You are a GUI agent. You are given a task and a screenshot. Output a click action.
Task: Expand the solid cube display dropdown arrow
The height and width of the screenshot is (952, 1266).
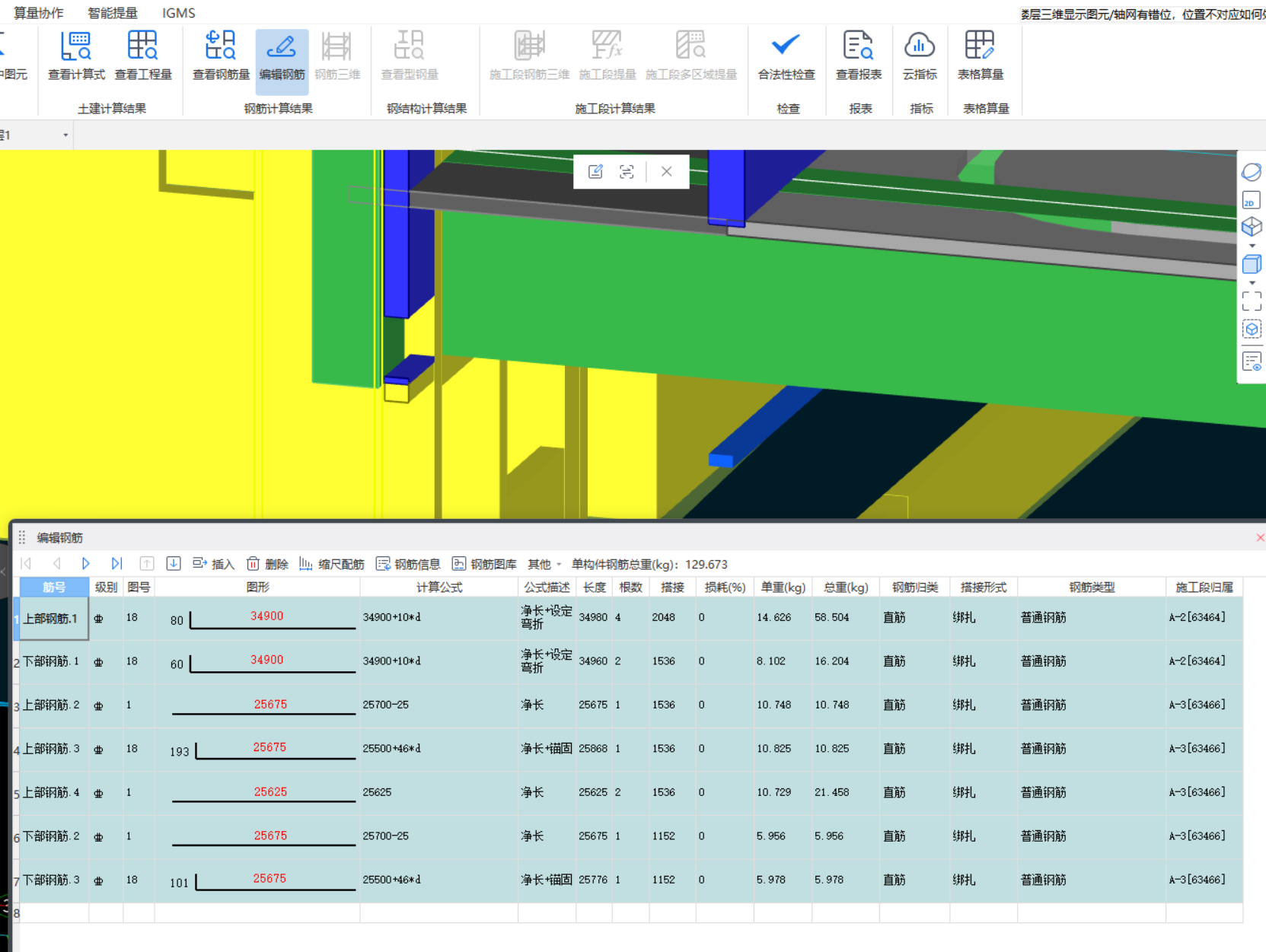point(1252,283)
